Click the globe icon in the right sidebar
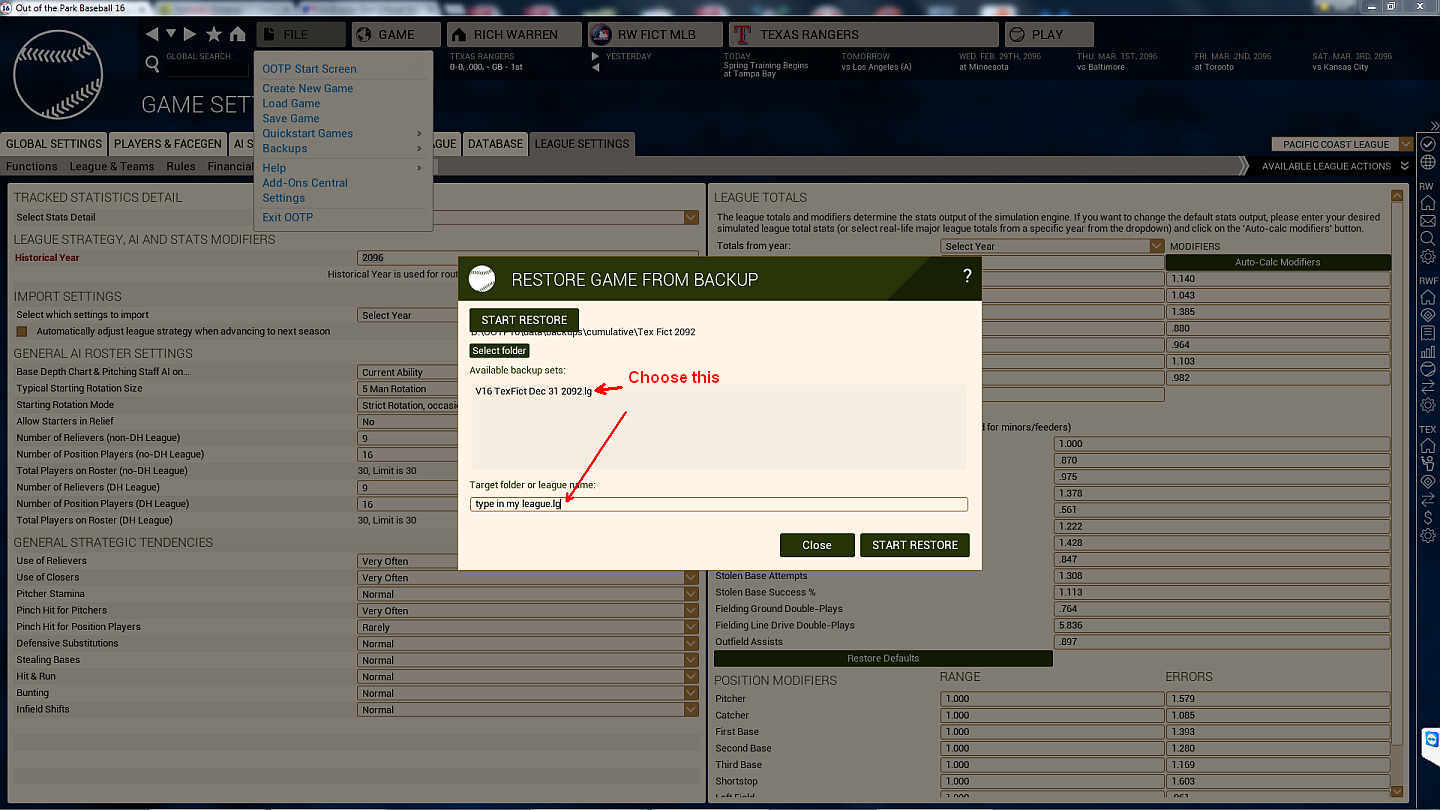This screenshot has width=1440, height=810. pos(1428,163)
